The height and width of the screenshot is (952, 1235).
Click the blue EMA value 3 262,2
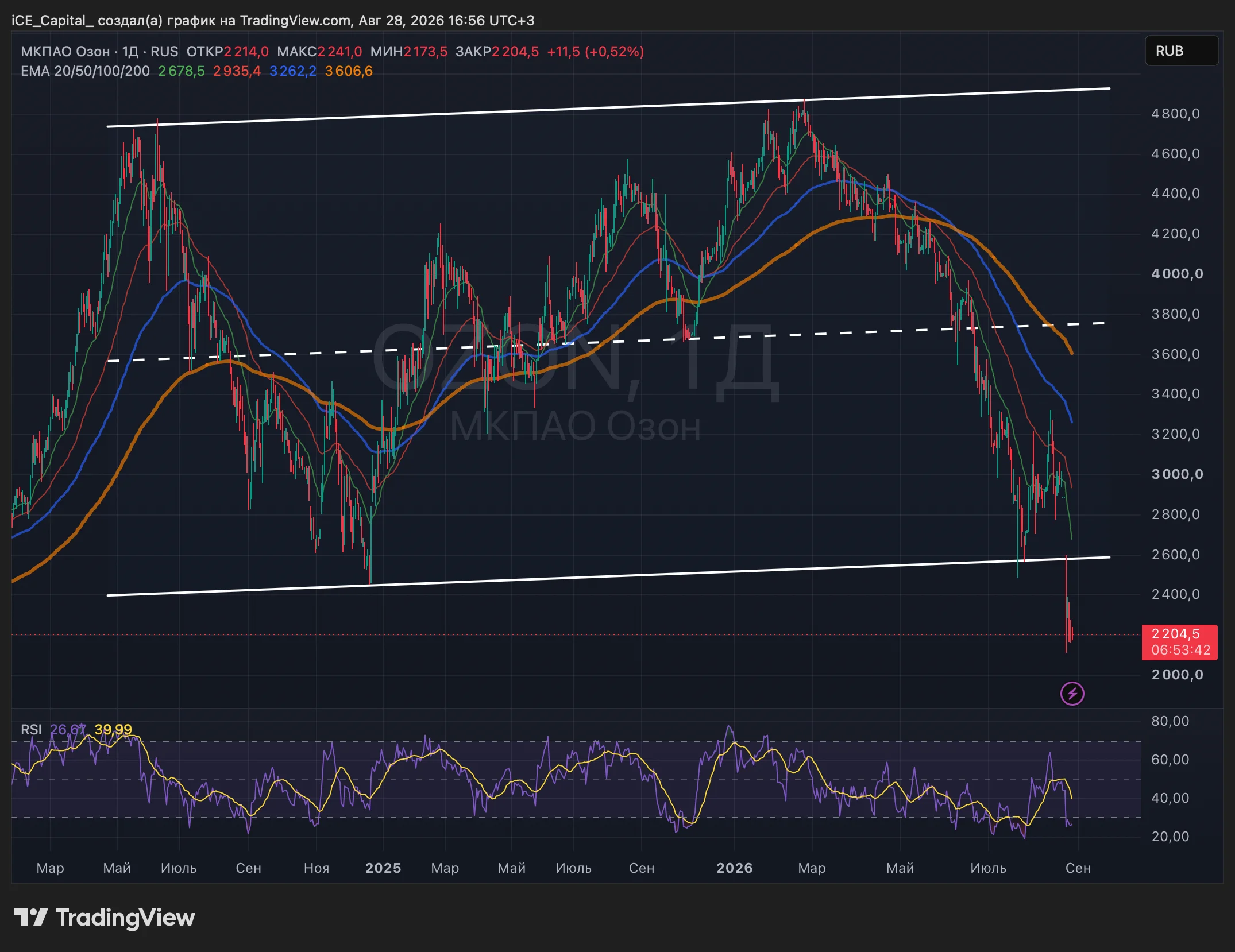point(293,71)
